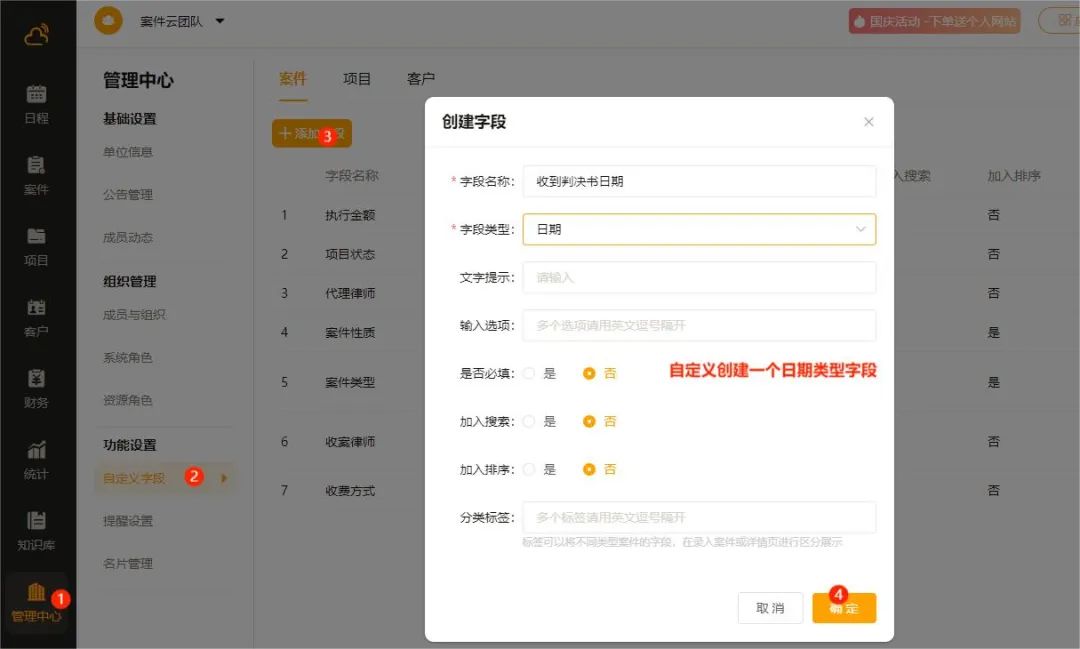
Task: Select 否 radio for 加入排序
Action: [589, 469]
